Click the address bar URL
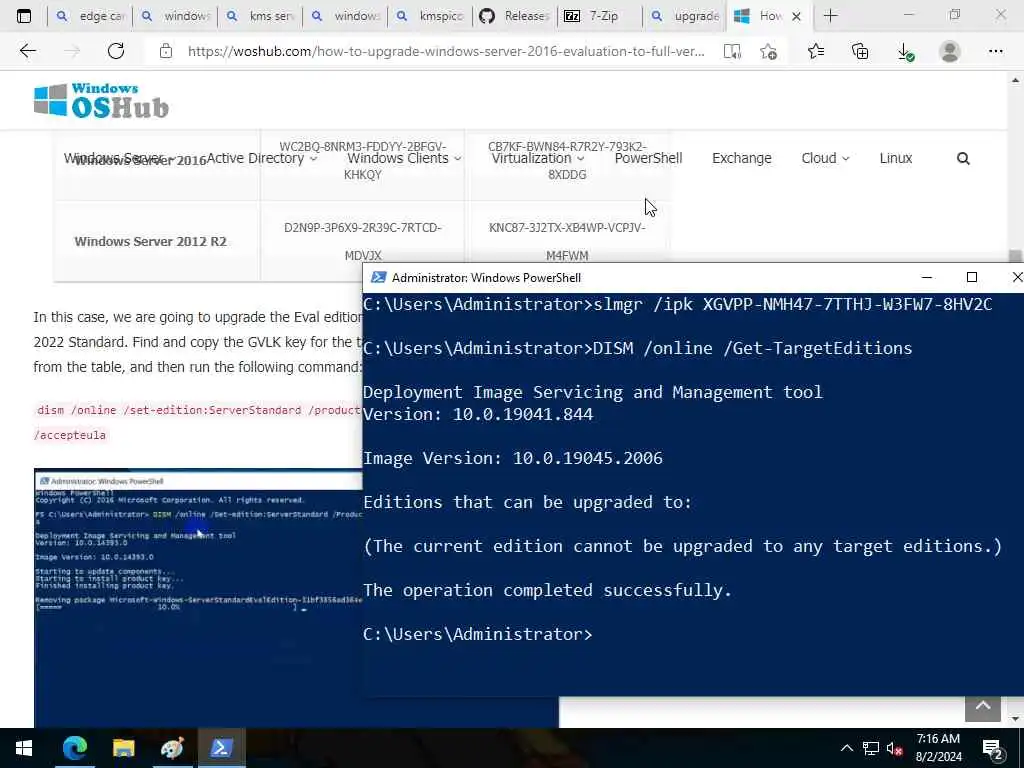Image resolution: width=1024 pixels, height=768 pixels. tap(446, 52)
